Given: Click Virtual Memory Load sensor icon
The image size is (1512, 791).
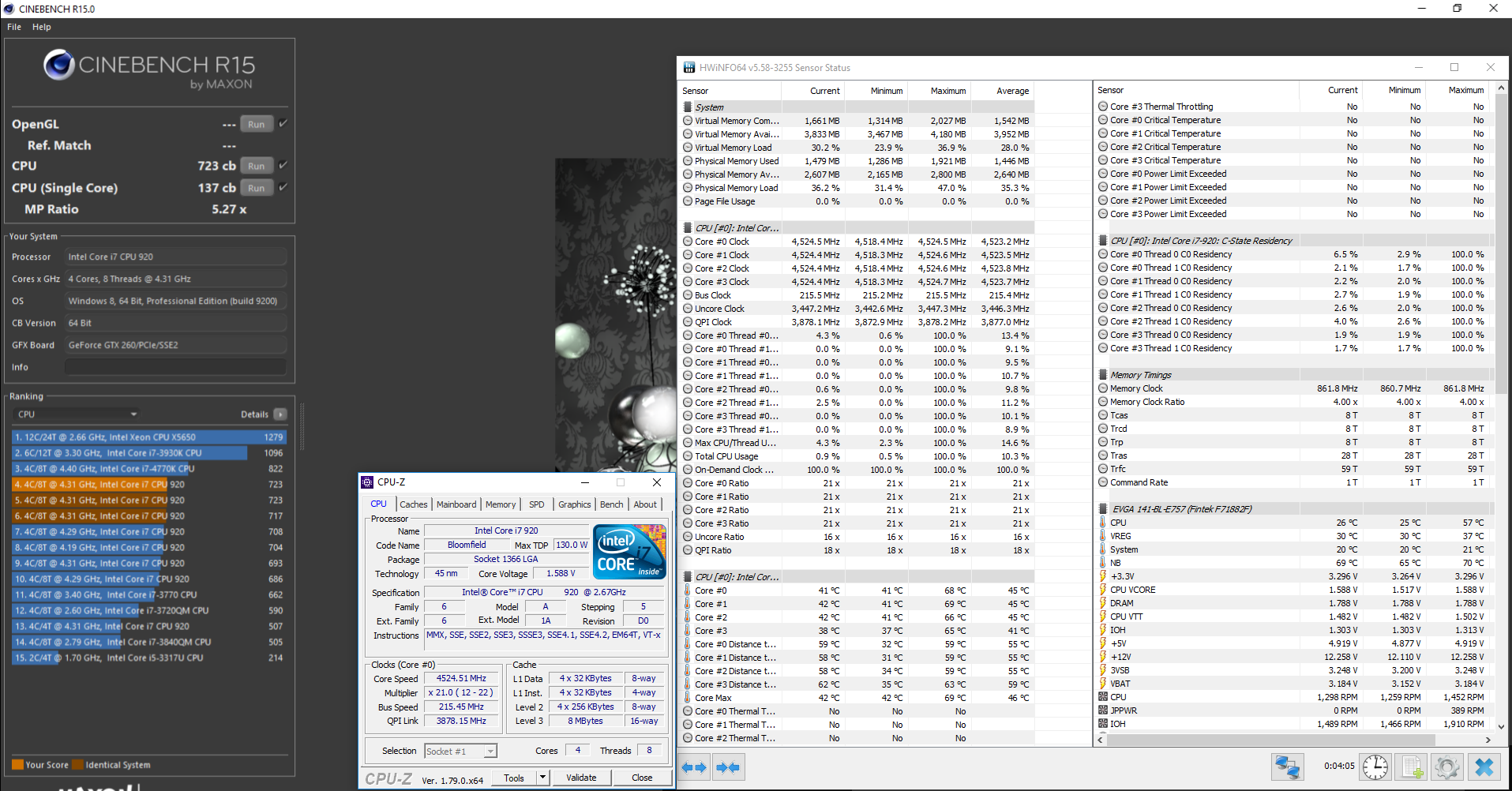Looking at the screenshot, I should pyautogui.click(x=688, y=148).
